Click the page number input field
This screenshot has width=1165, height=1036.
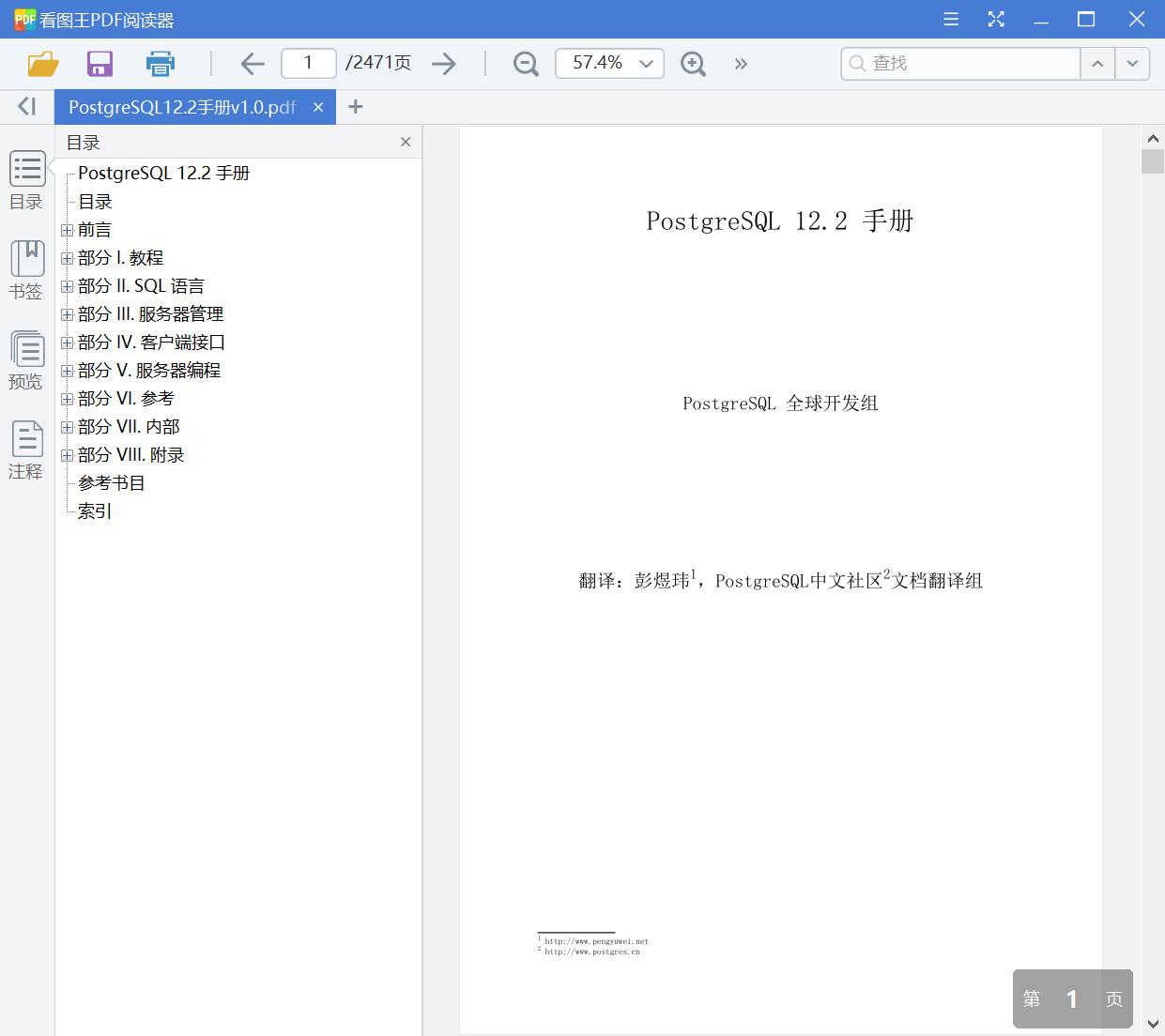308,63
